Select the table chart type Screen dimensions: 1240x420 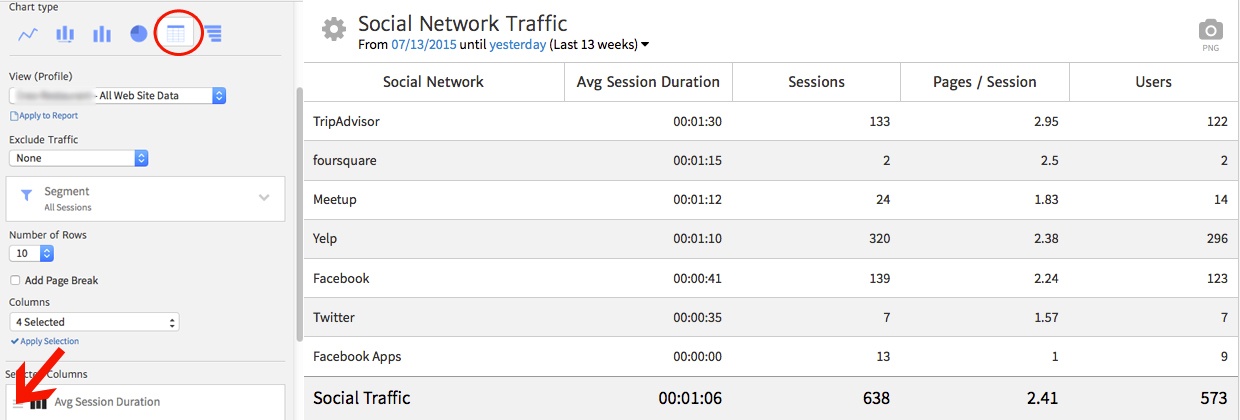click(x=176, y=34)
